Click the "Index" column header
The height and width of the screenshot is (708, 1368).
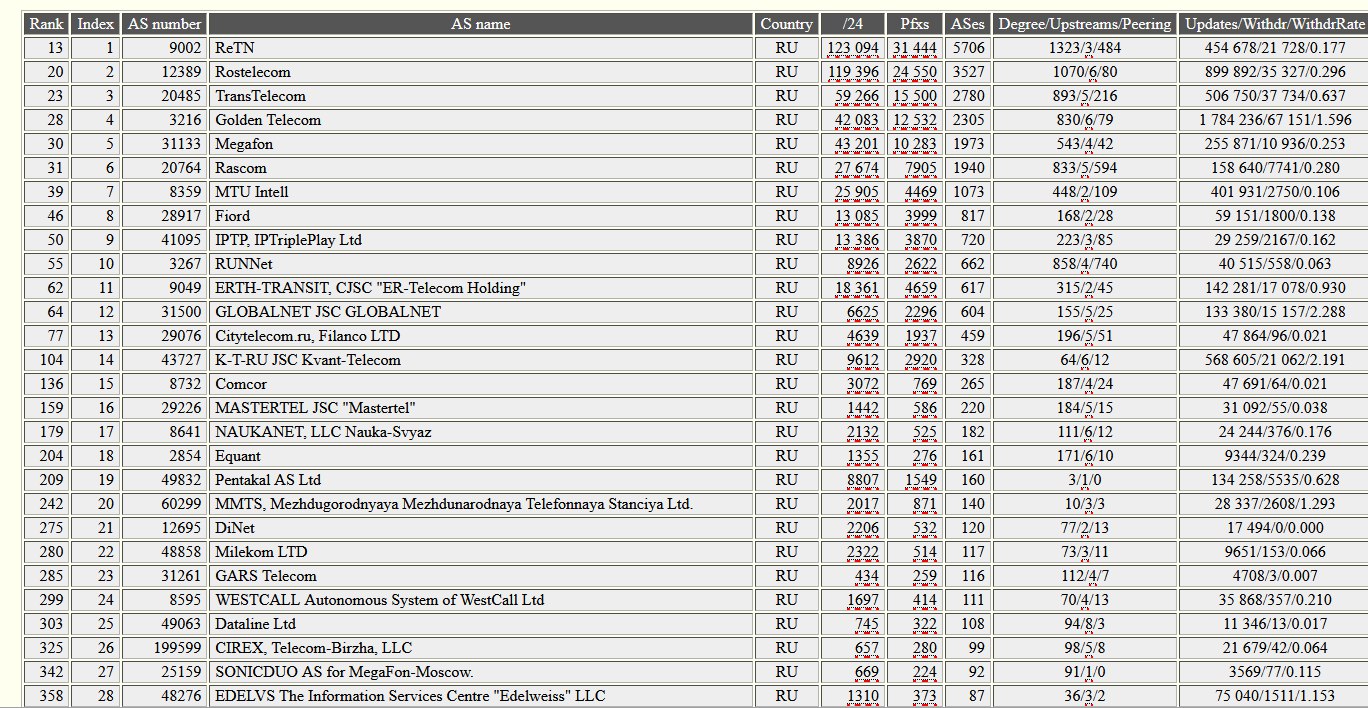point(95,24)
